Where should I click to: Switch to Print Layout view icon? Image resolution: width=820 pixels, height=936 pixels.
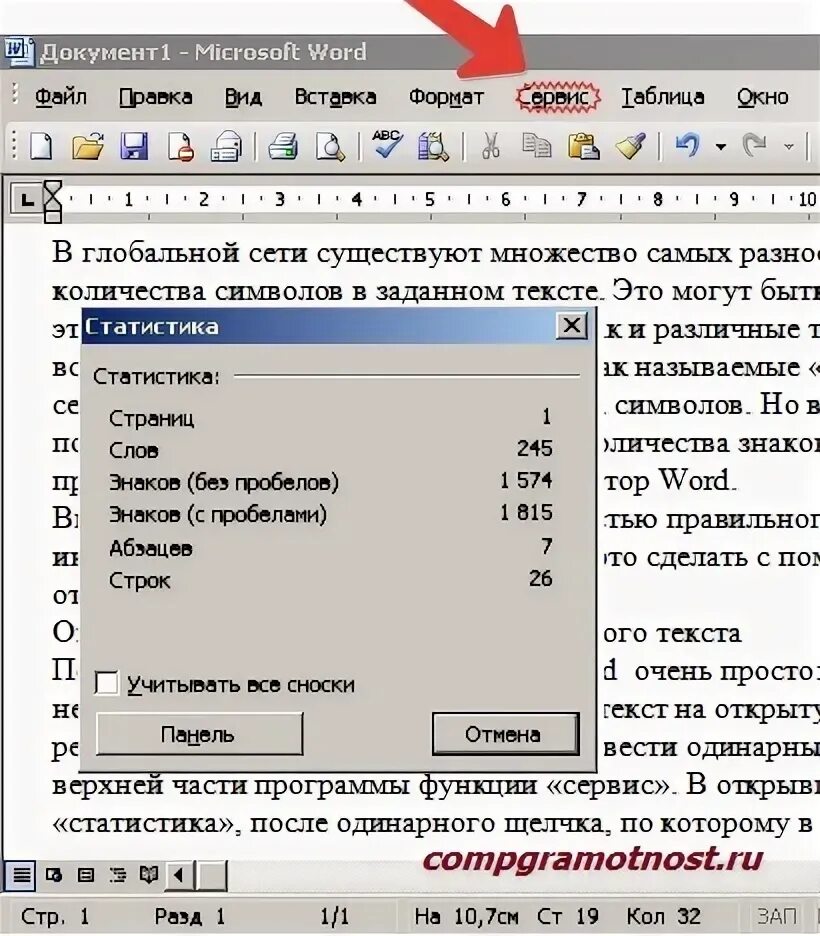[86, 876]
